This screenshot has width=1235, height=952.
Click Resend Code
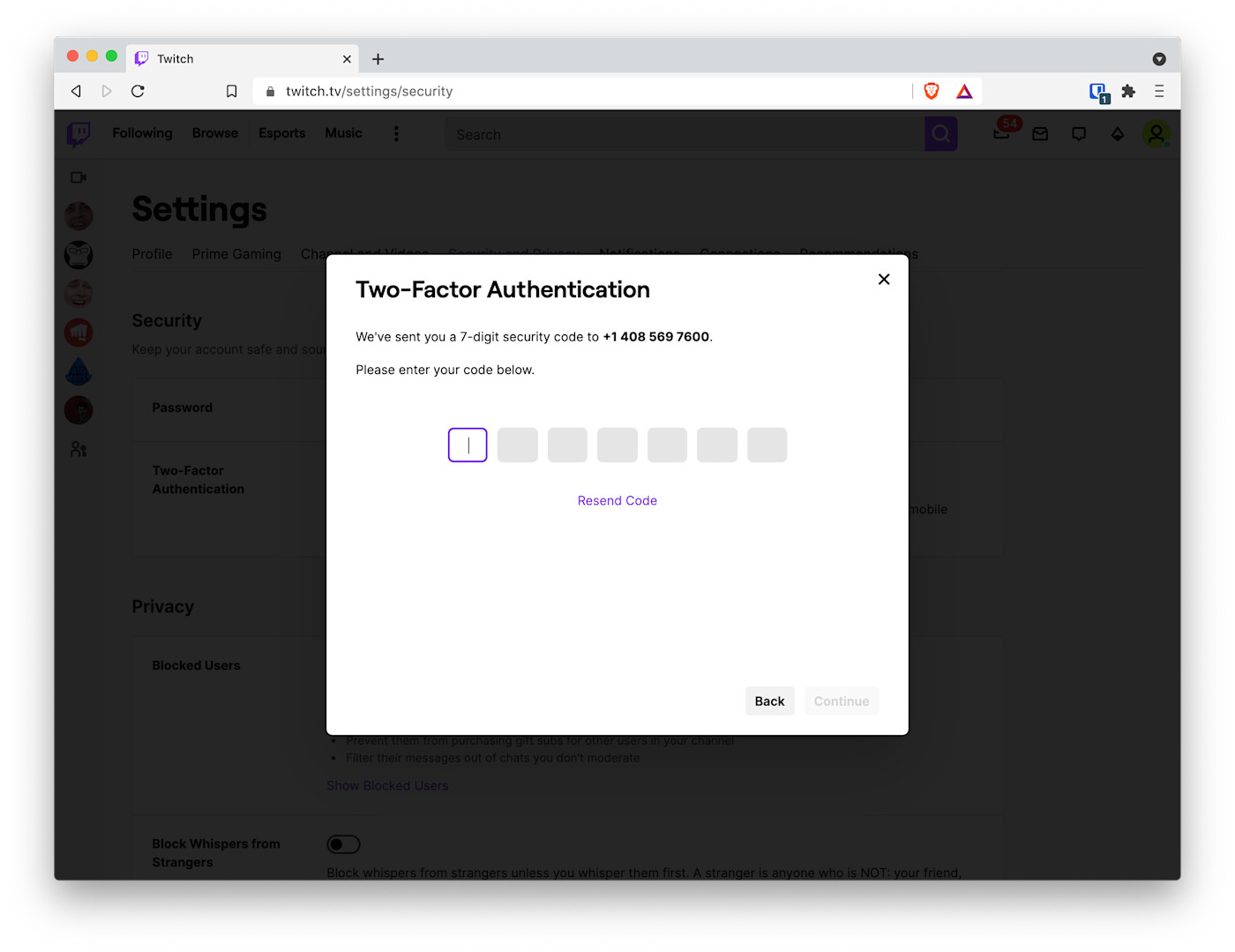(x=617, y=500)
